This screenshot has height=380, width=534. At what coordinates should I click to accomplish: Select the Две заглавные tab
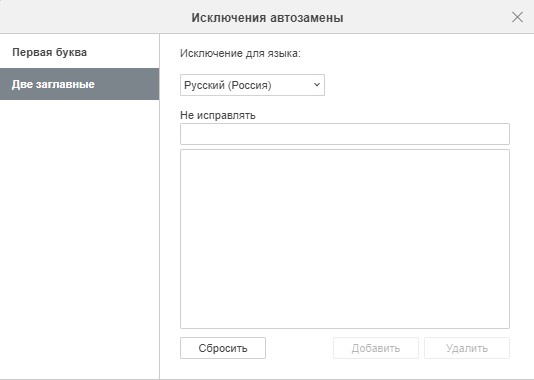pyautogui.click(x=79, y=84)
